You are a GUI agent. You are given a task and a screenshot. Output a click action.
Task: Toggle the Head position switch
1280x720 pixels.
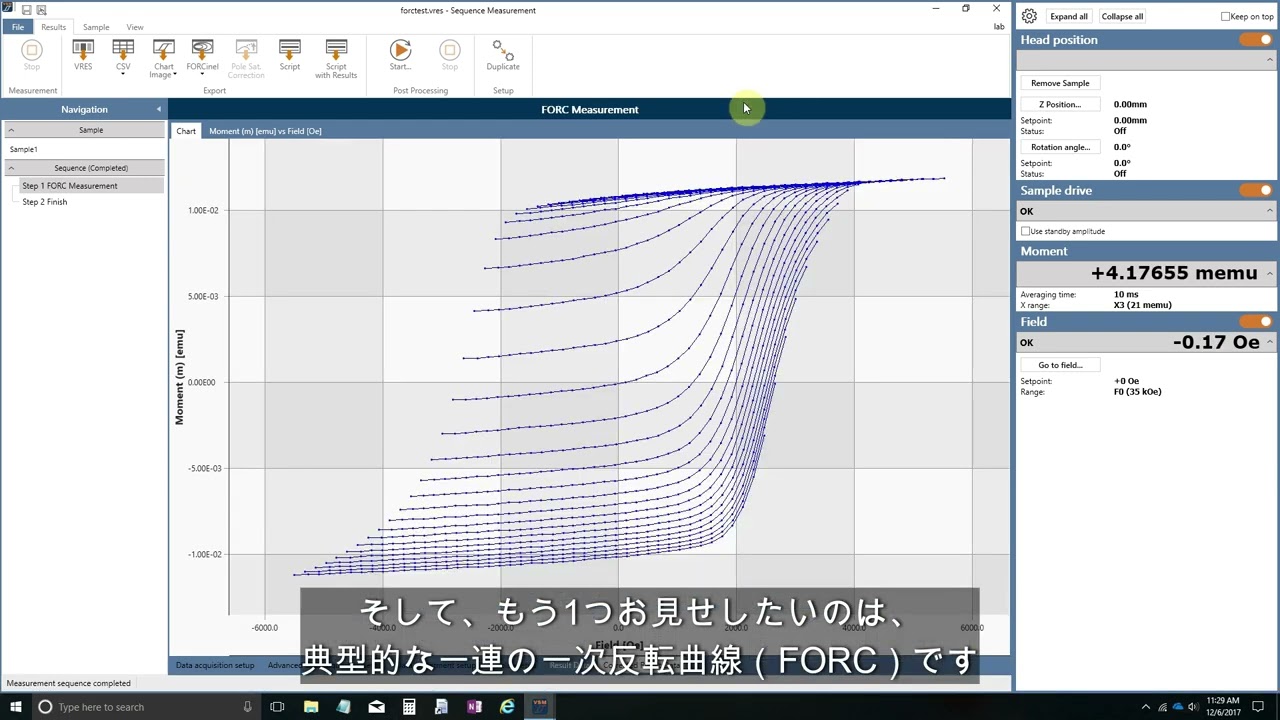point(1256,40)
